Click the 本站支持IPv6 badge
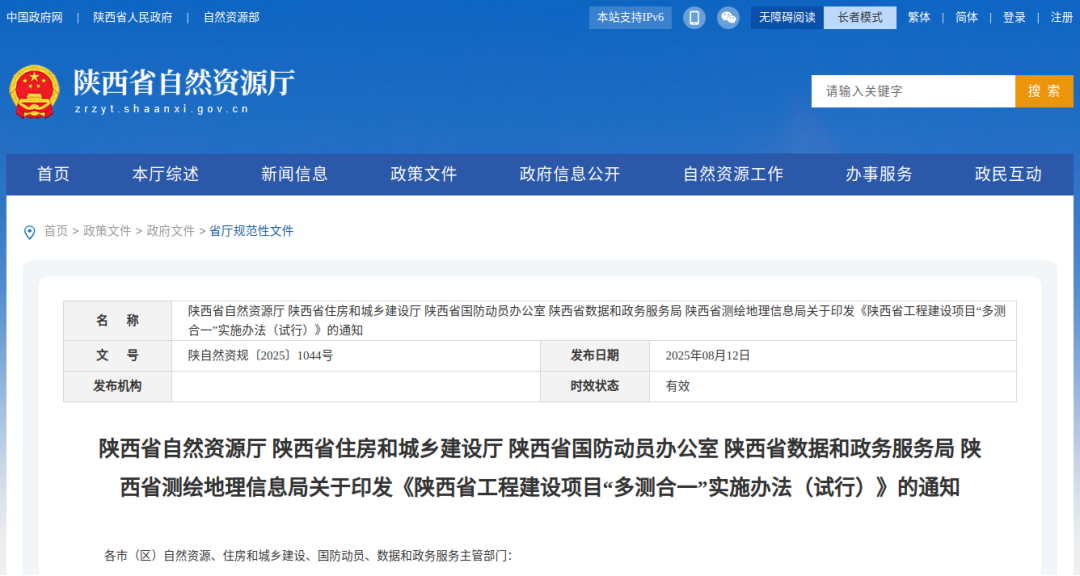 pyautogui.click(x=630, y=17)
